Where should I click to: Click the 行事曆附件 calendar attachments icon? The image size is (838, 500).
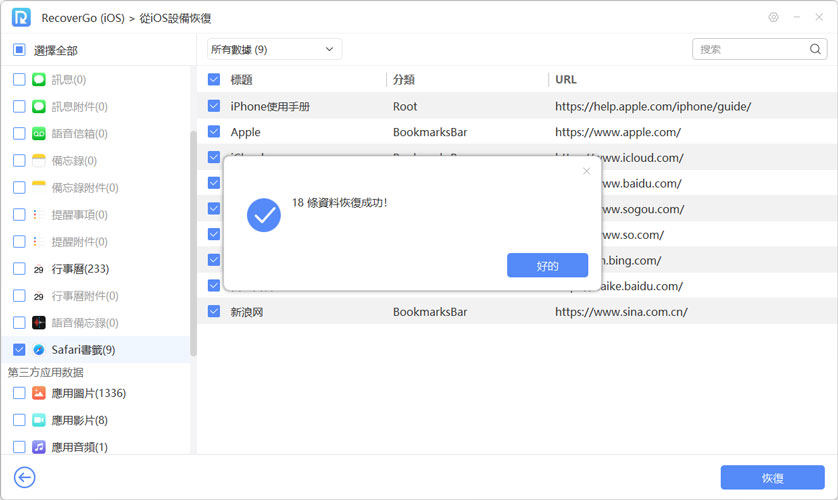tap(38, 295)
